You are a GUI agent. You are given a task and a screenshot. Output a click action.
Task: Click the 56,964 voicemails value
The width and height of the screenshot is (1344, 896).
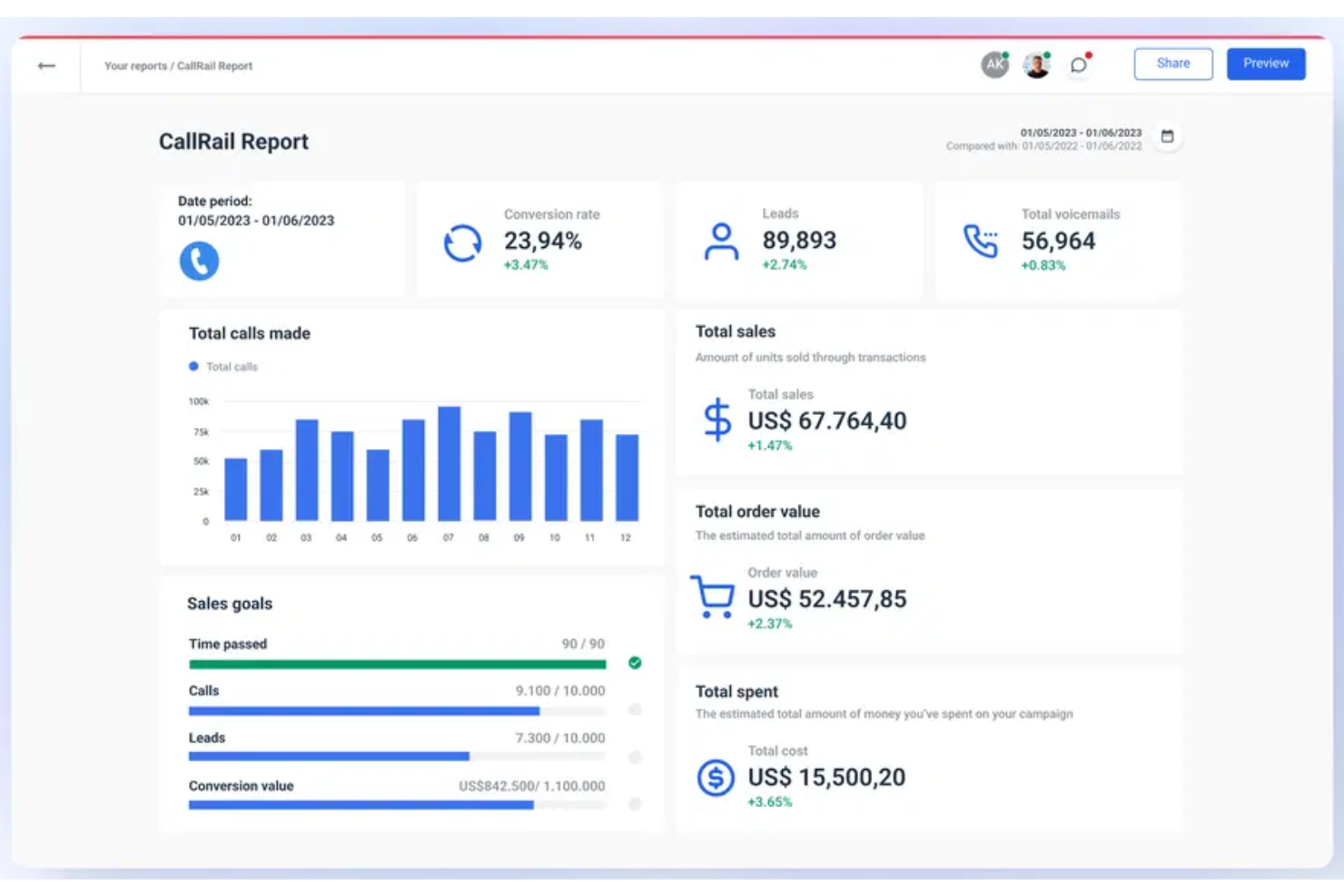[x=1058, y=241]
